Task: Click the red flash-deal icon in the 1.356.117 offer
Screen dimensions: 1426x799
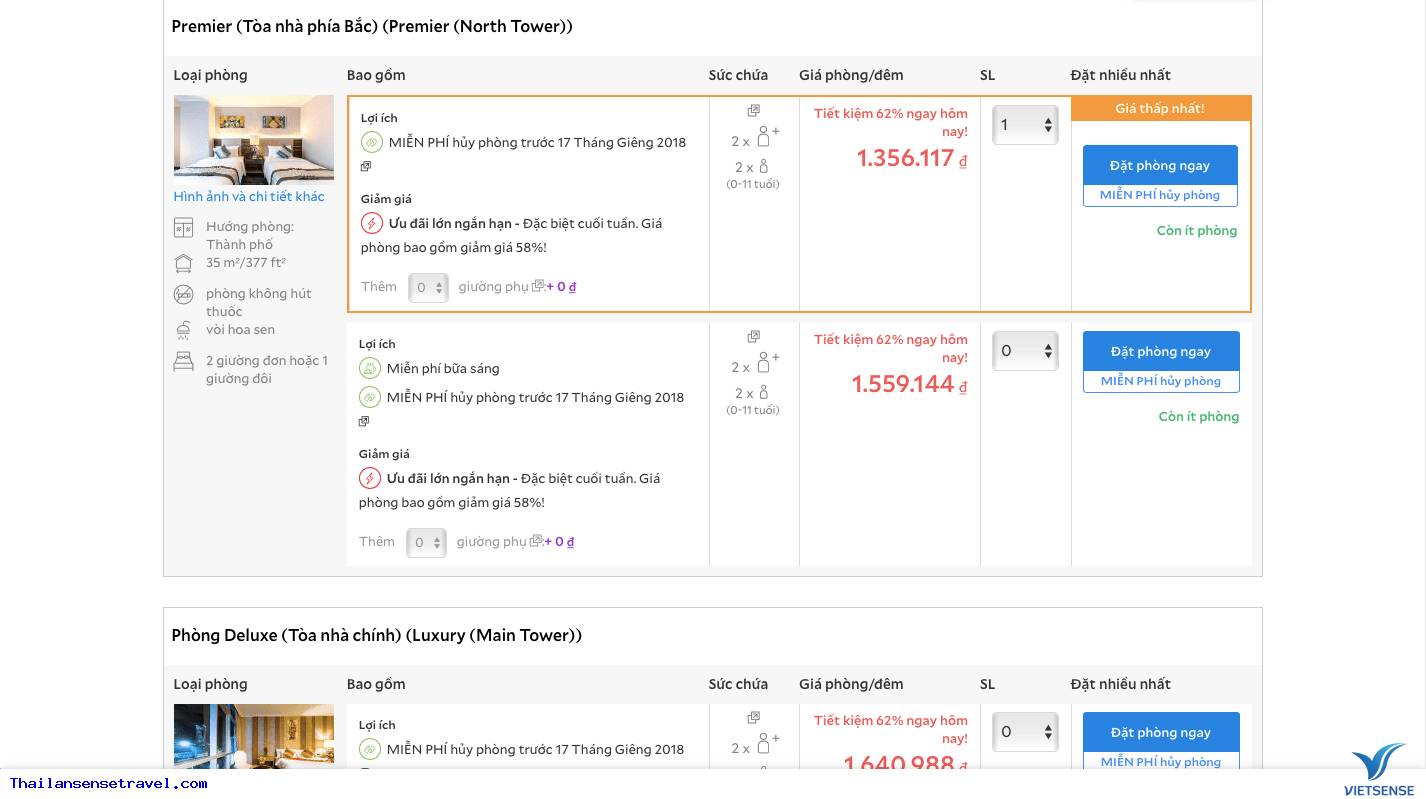Action: pyautogui.click(x=372, y=223)
